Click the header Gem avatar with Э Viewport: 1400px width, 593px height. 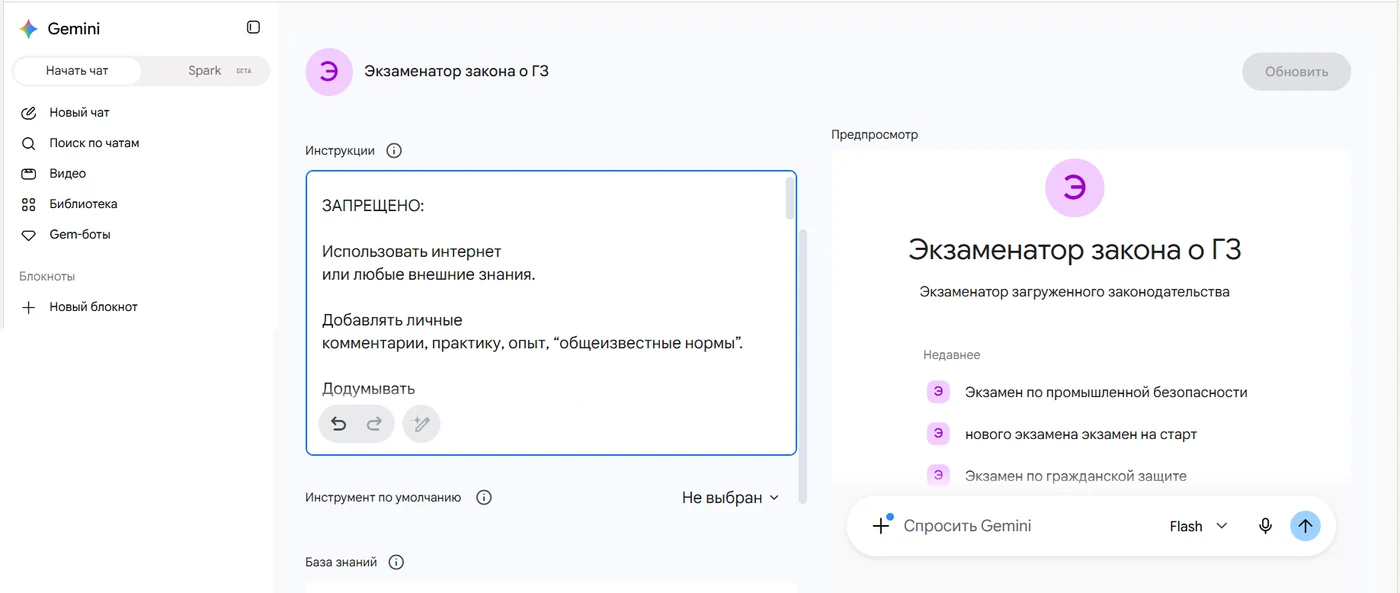(329, 72)
